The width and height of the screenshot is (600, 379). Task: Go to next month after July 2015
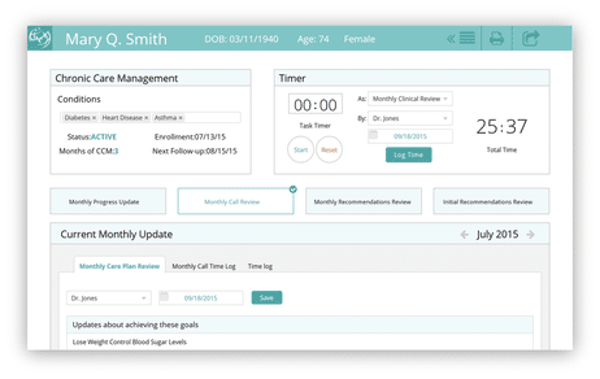[530, 234]
